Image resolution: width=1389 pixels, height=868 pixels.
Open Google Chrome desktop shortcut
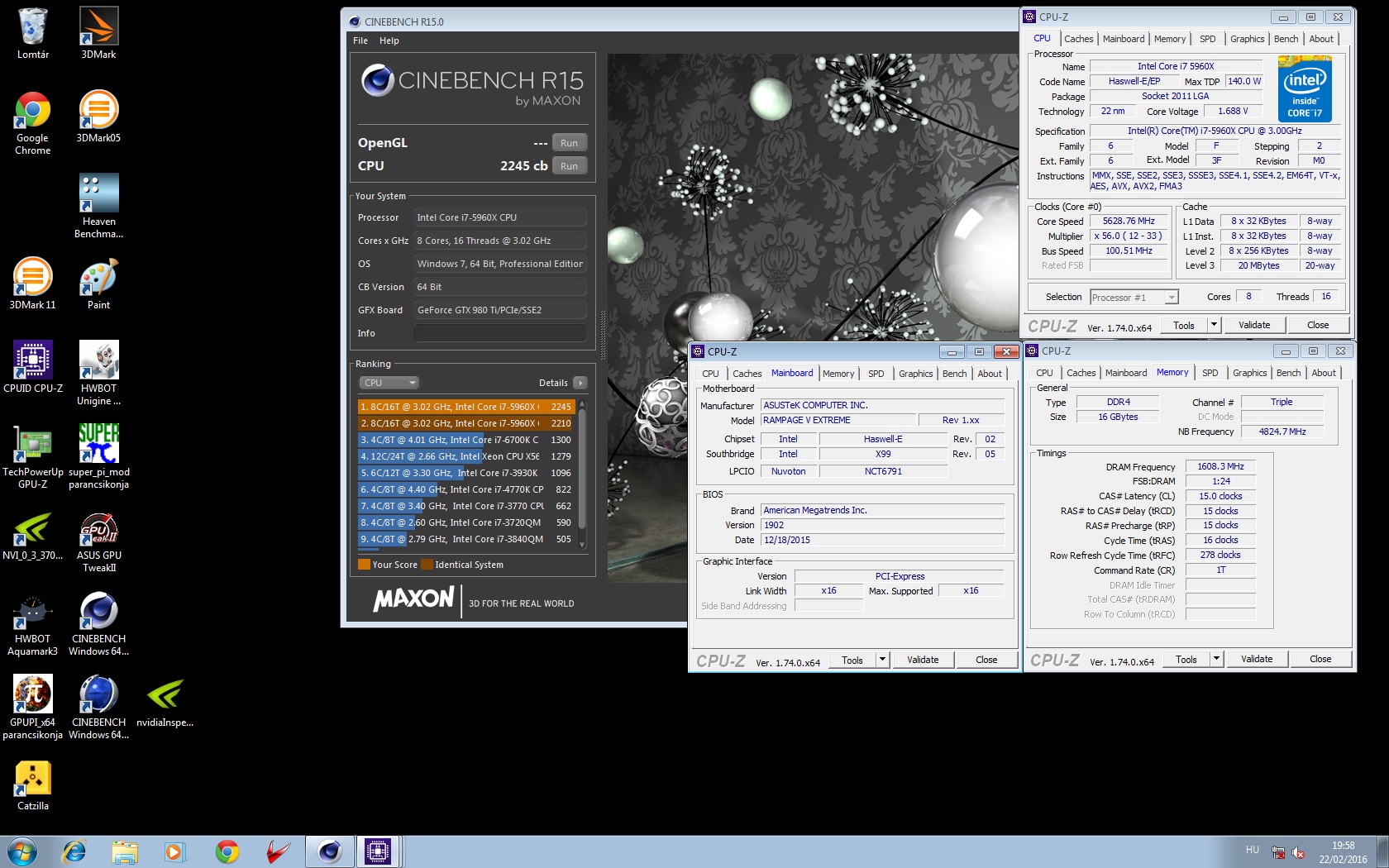click(33, 122)
